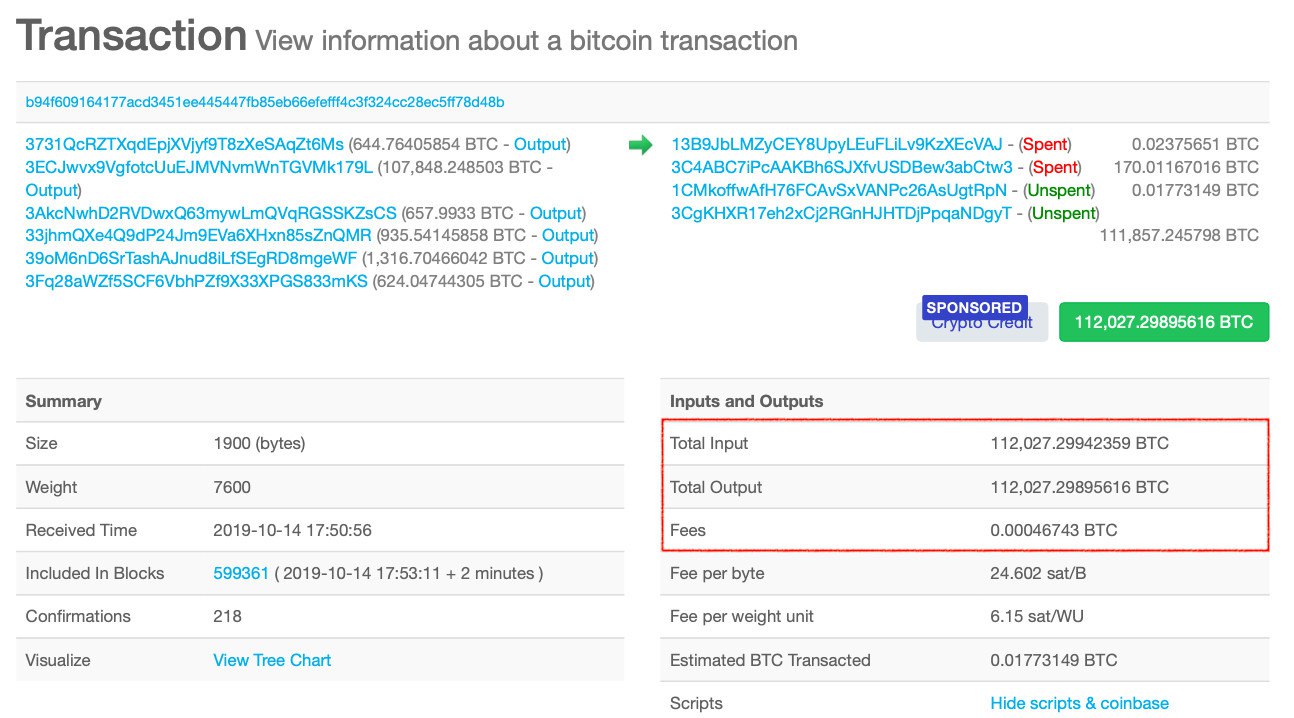Open output address 13B9JbLMZyCEY8… link
The height and width of the screenshot is (718, 1294).
836,144
